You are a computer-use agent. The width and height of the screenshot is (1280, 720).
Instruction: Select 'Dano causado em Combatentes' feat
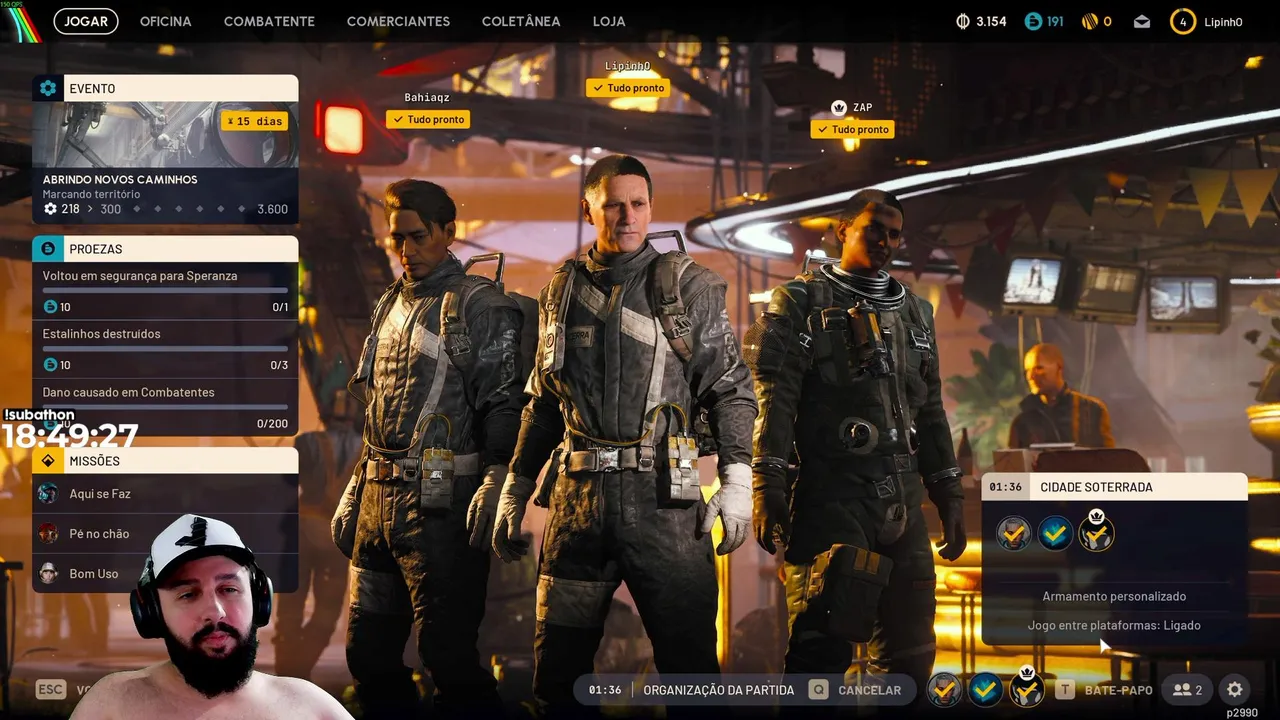165,407
